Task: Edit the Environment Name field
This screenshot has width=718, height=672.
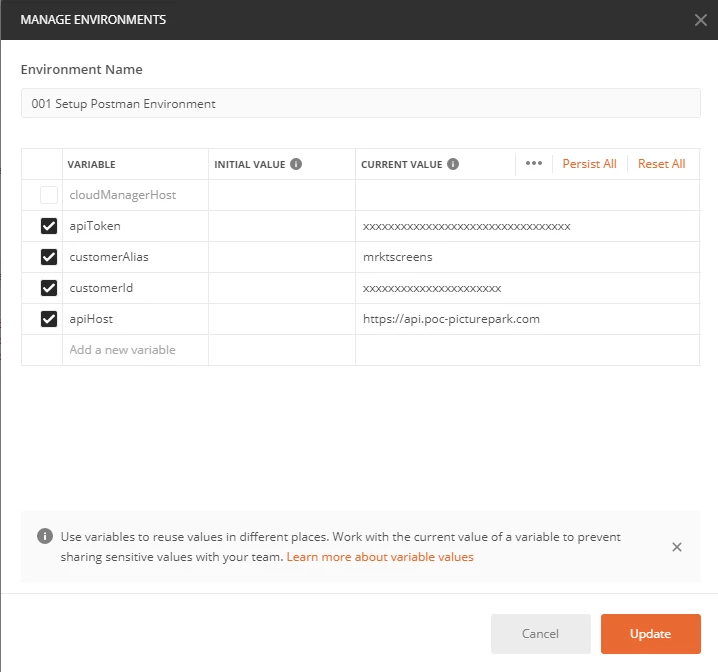Action: point(361,103)
